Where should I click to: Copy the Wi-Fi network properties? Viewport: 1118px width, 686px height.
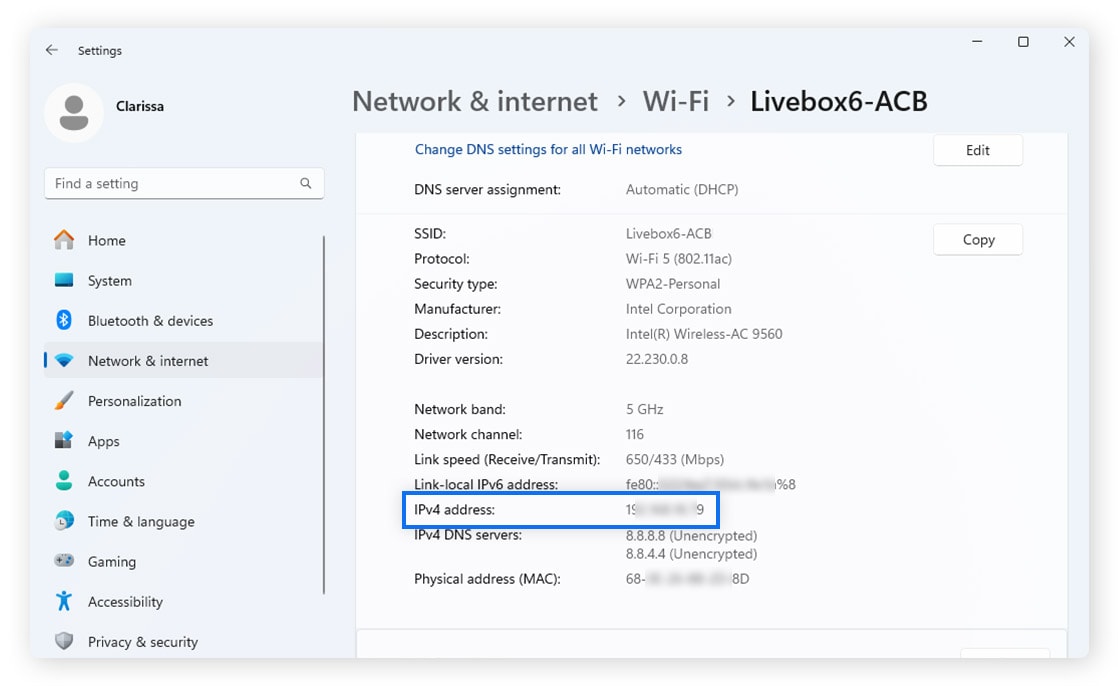(x=977, y=239)
